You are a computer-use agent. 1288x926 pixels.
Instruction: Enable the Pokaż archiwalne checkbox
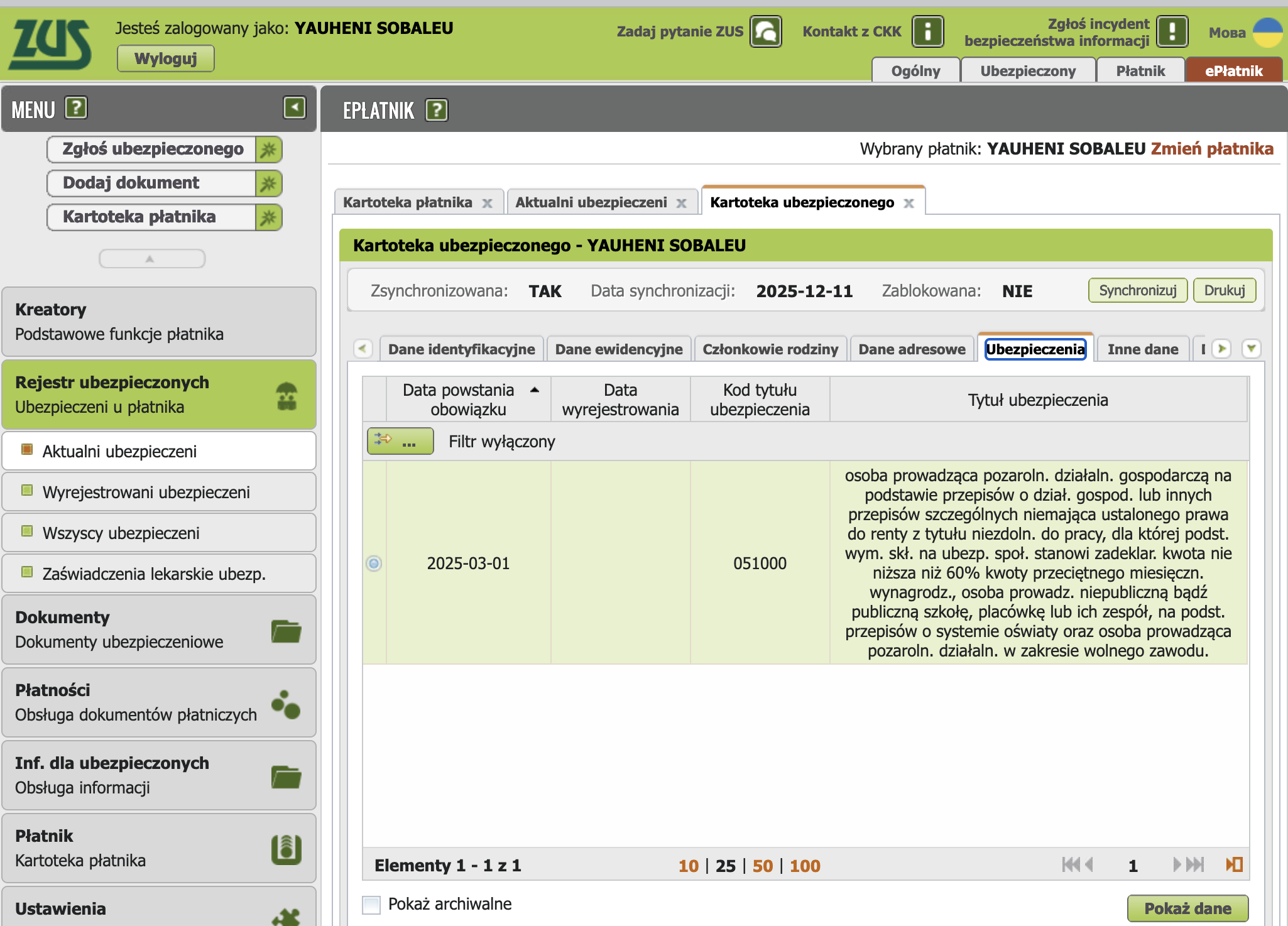tap(371, 905)
